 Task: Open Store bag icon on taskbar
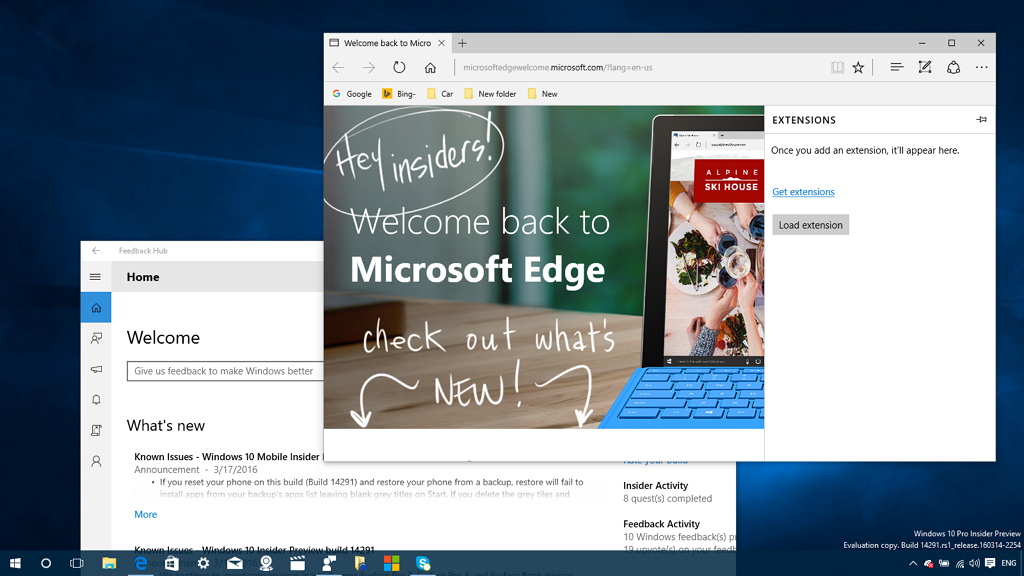[172, 563]
